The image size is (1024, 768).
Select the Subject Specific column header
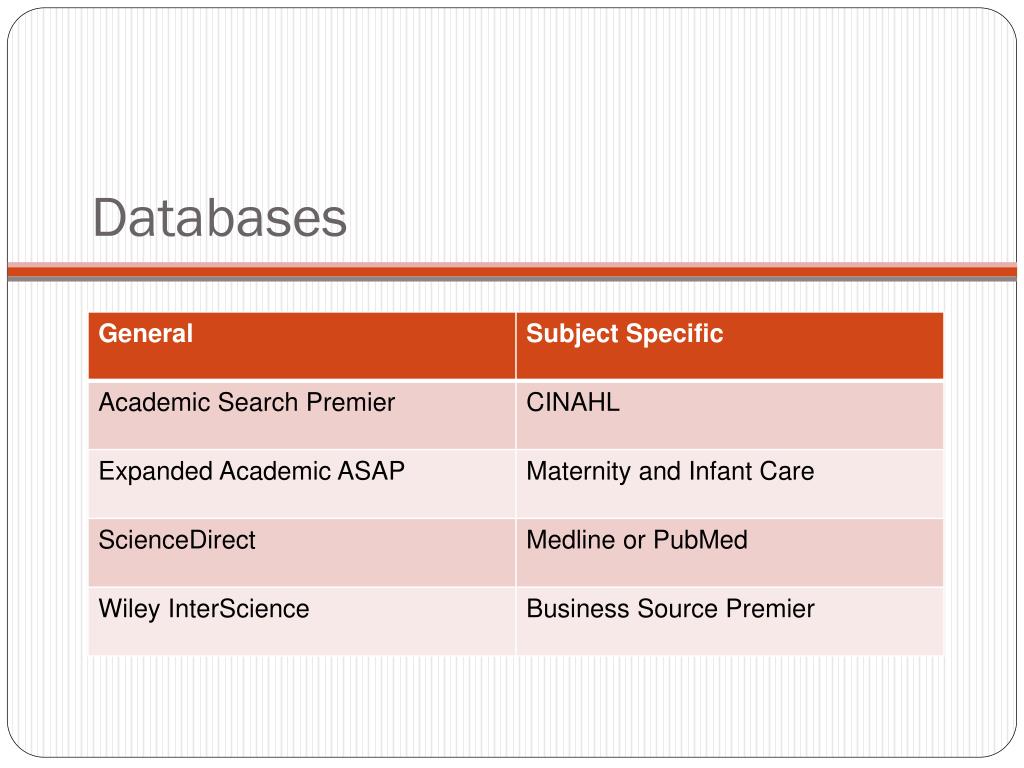coord(729,345)
